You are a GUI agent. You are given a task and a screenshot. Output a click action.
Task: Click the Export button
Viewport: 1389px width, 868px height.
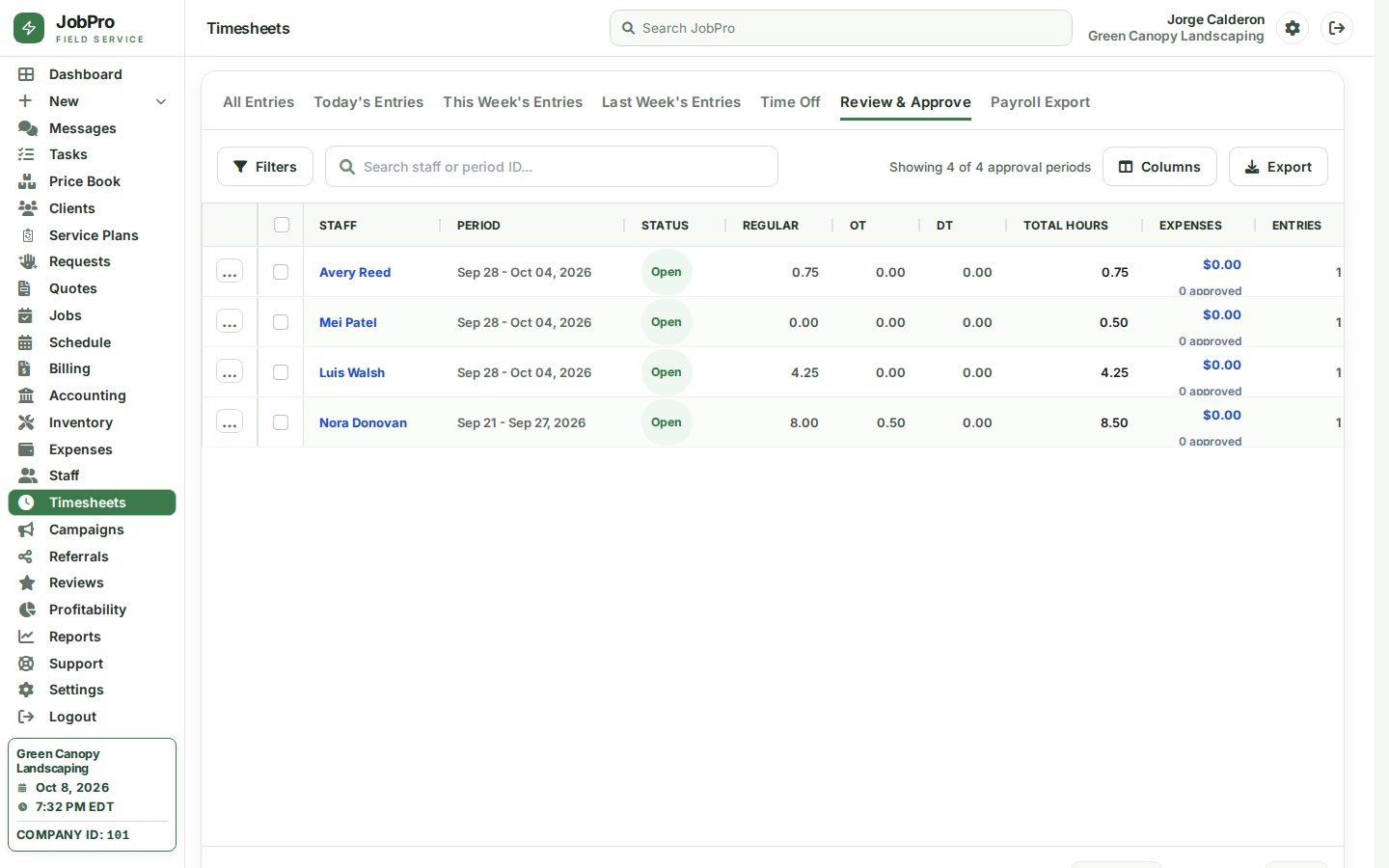(1278, 167)
